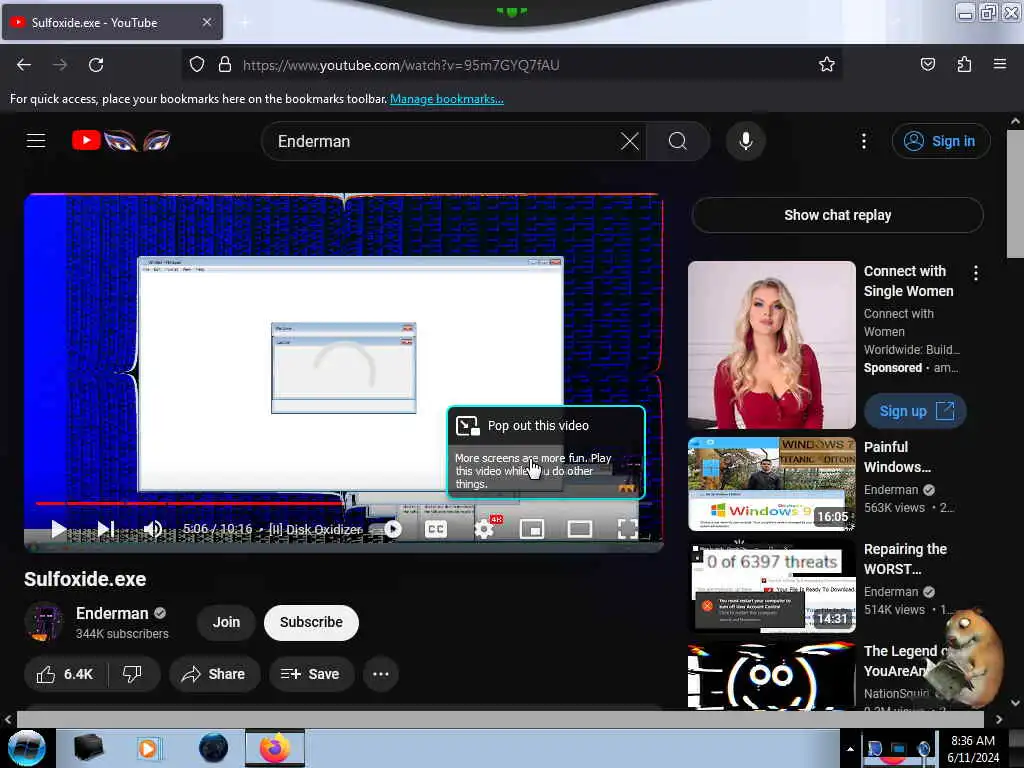The image size is (1024, 768).
Task: Toggle theater mode view
Action: pos(579,529)
